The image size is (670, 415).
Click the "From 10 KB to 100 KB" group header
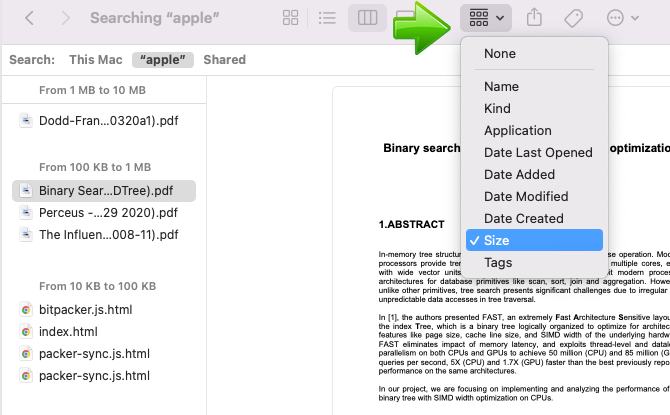point(97,286)
